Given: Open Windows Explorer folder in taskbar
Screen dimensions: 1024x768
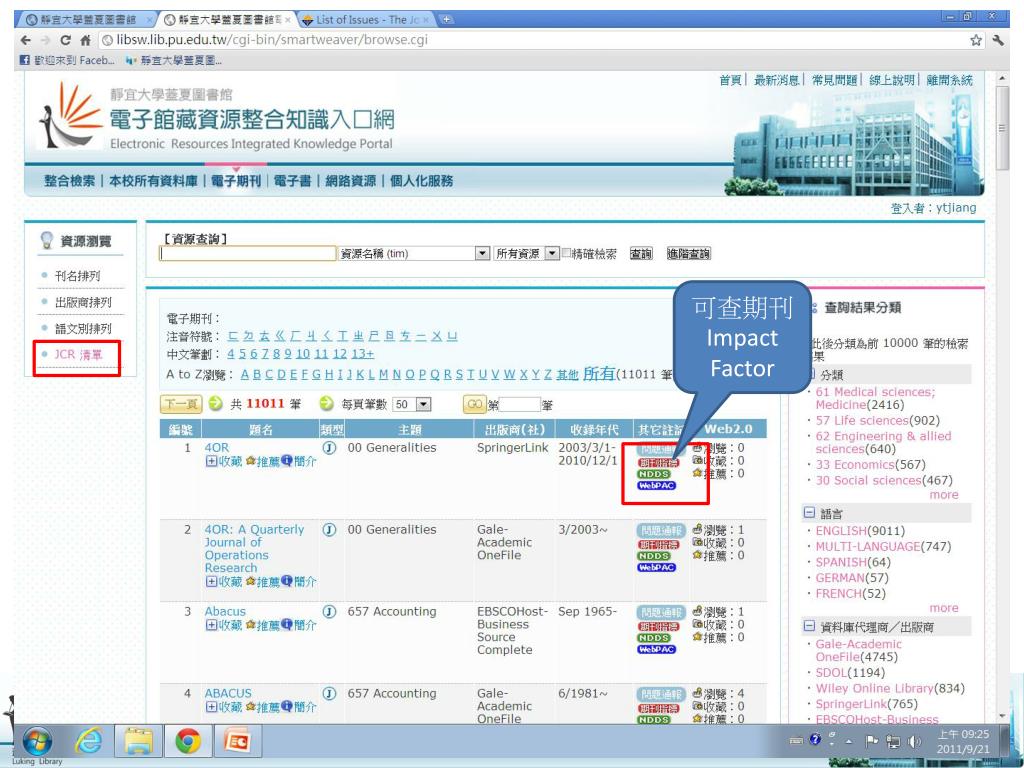Looking at the screenshot, I should [138, 742].
